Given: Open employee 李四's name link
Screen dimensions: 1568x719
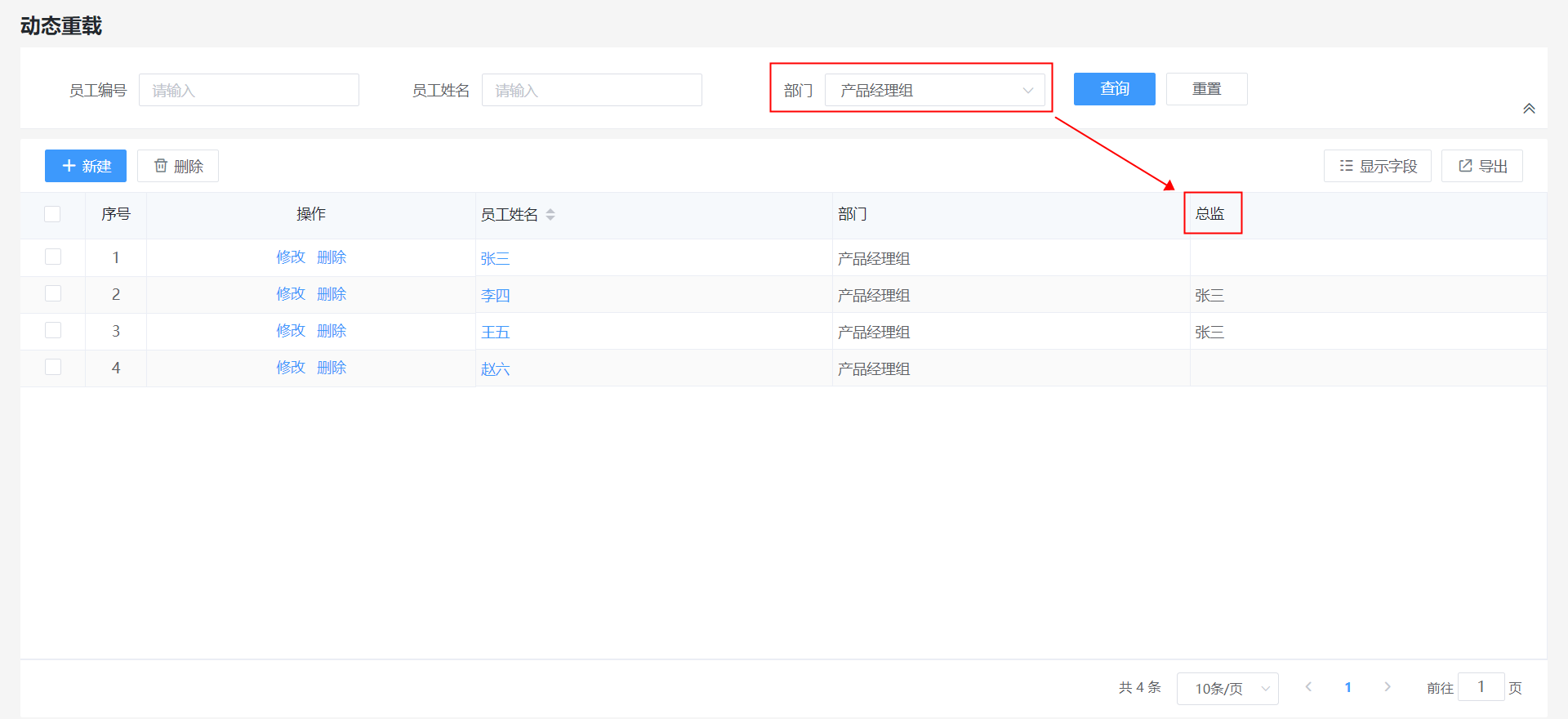Looking at the screenshot, I should pyautogui.click(x=495, y=295).
